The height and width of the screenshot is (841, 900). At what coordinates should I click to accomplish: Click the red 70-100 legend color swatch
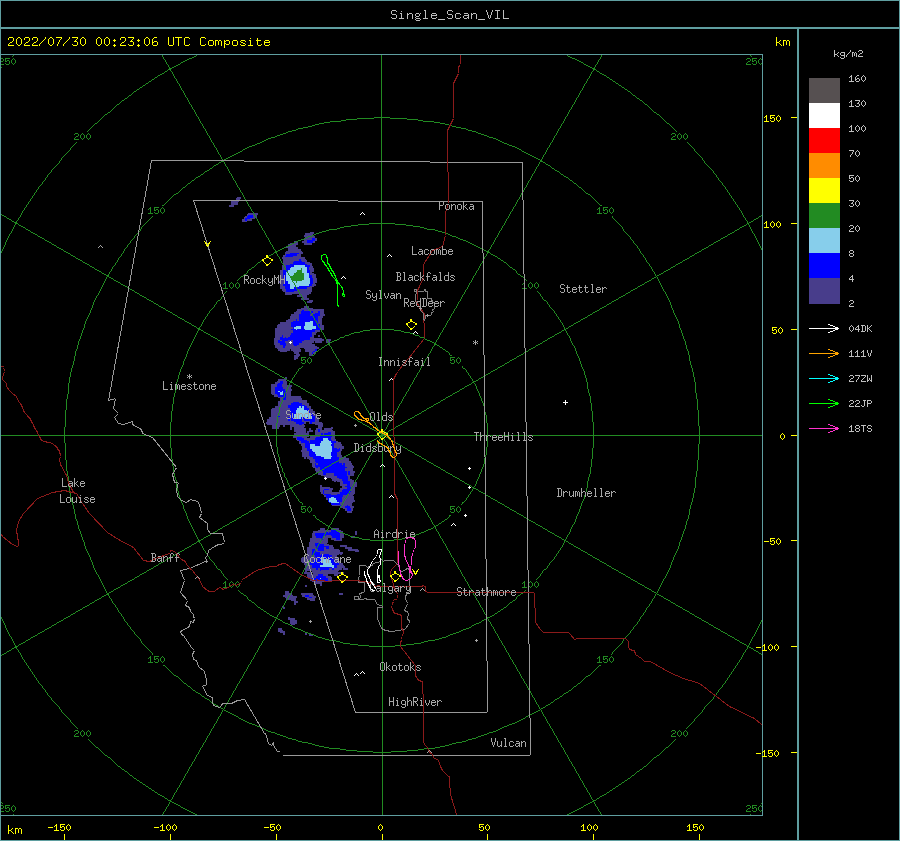coord(824,141)
